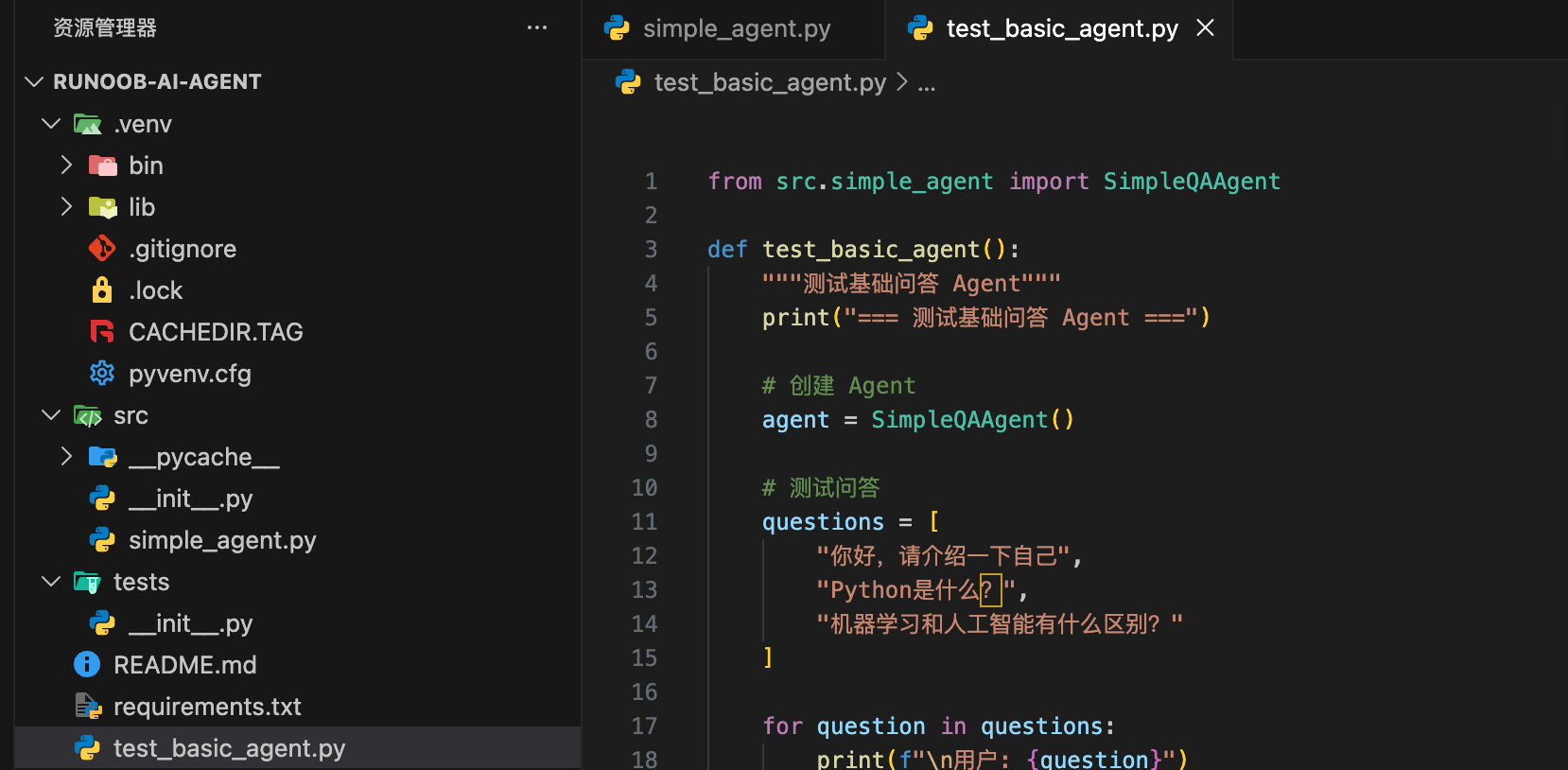Open test_basic_agent.py from the file tree
Image resolution: width=1568 pixels, height=770 pixels.
[229, 748]
